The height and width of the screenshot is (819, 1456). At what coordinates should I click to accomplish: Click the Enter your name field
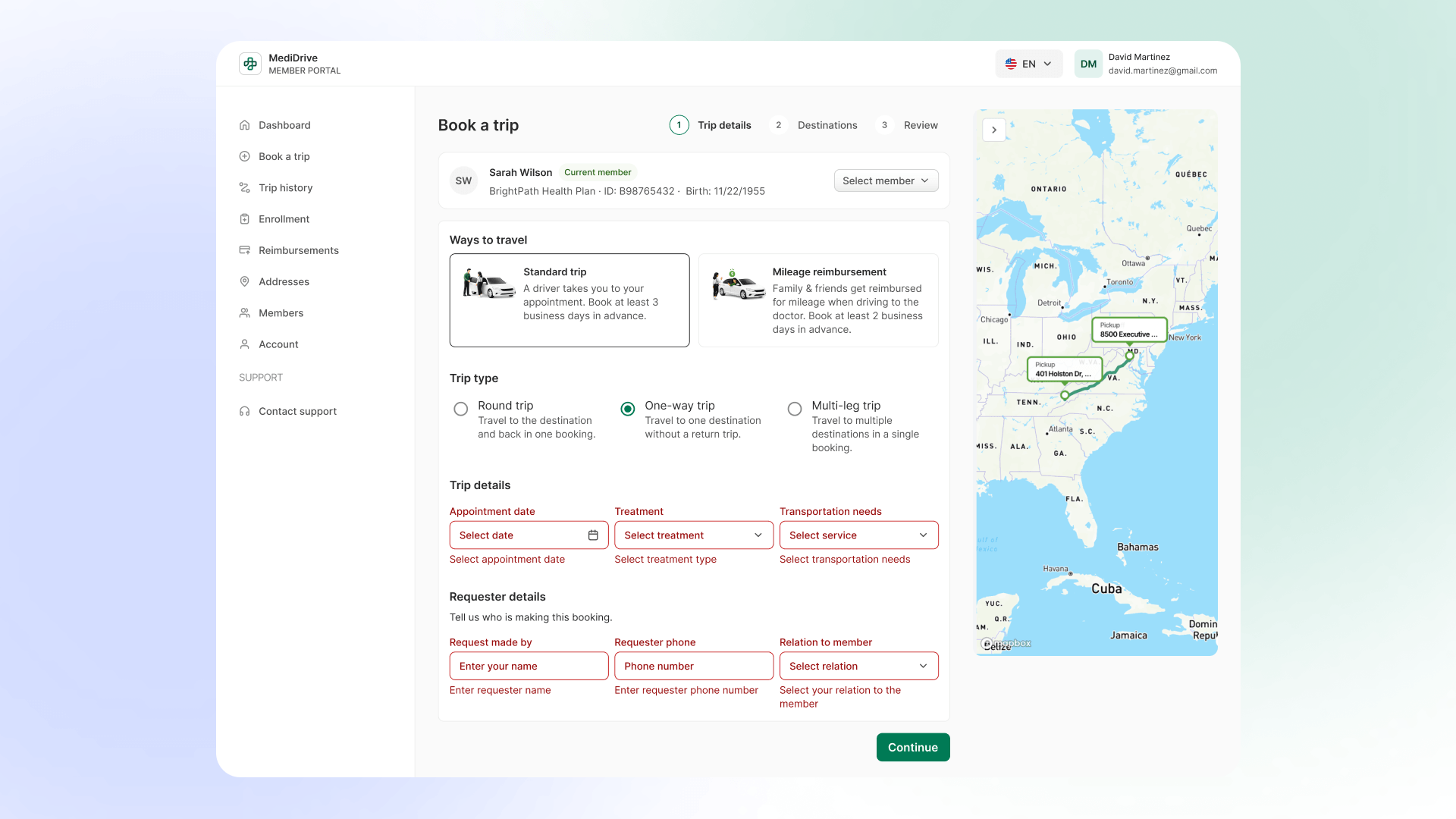tap(529, 666)
